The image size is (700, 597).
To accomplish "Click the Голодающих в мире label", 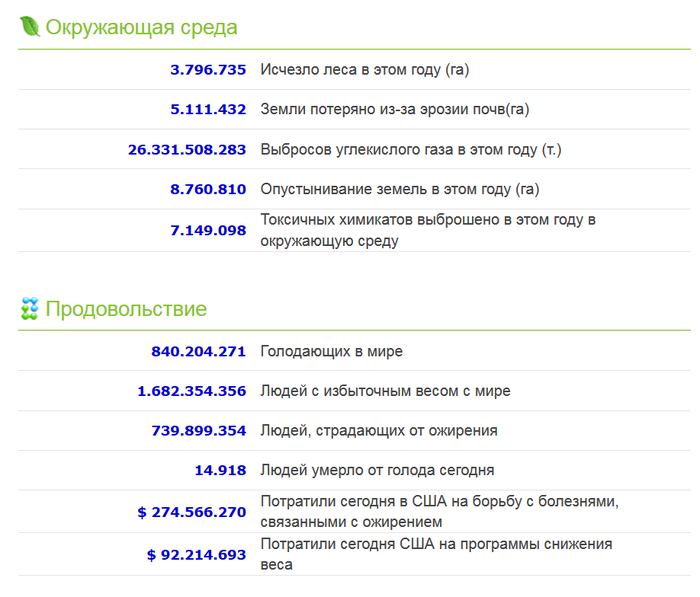I will click(331, 351).
